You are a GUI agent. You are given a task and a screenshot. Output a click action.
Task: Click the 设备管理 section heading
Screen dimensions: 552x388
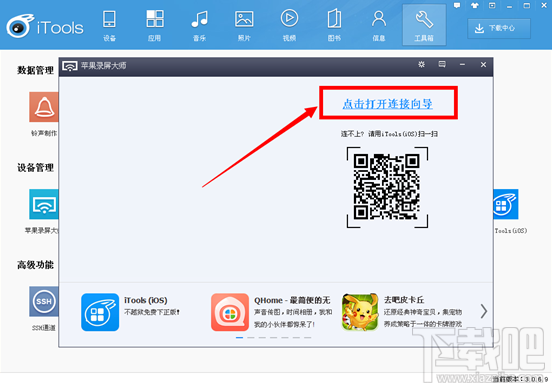pos(36,167)
